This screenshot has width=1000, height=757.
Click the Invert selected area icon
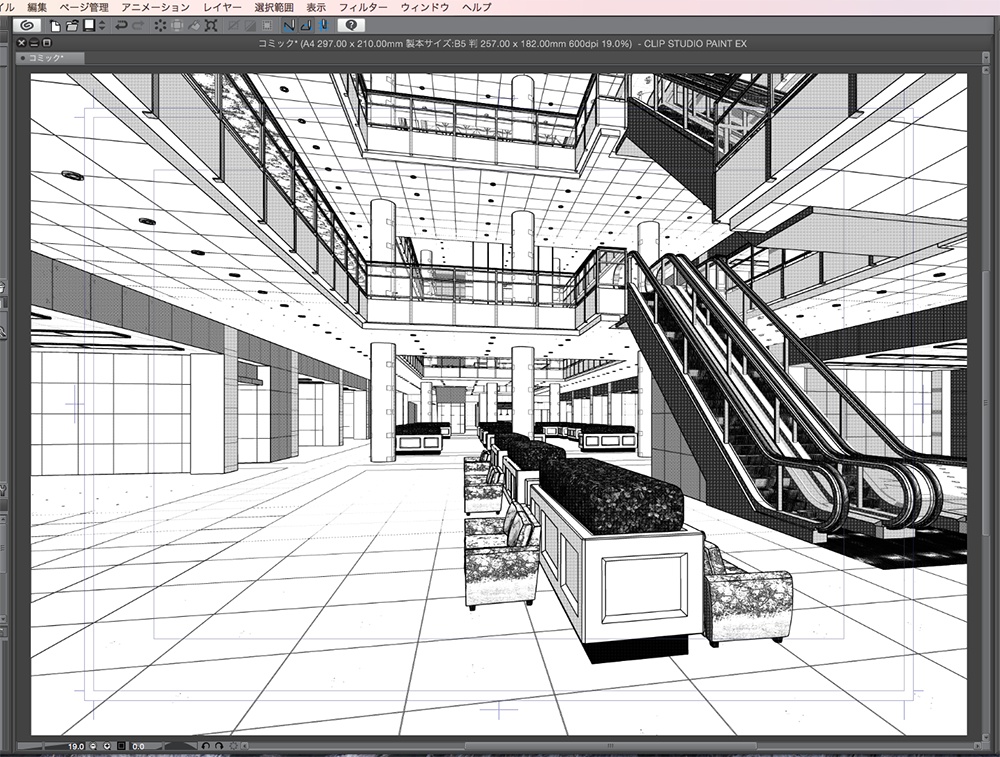(x=251, y=26)
